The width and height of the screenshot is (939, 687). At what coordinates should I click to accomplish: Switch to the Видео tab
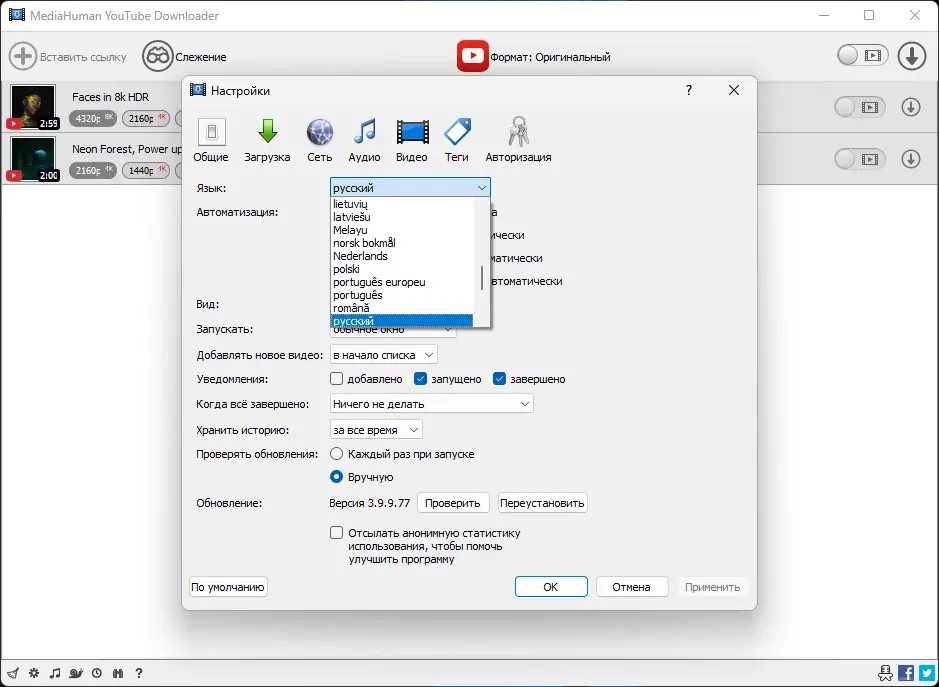[x=412, y=140]
